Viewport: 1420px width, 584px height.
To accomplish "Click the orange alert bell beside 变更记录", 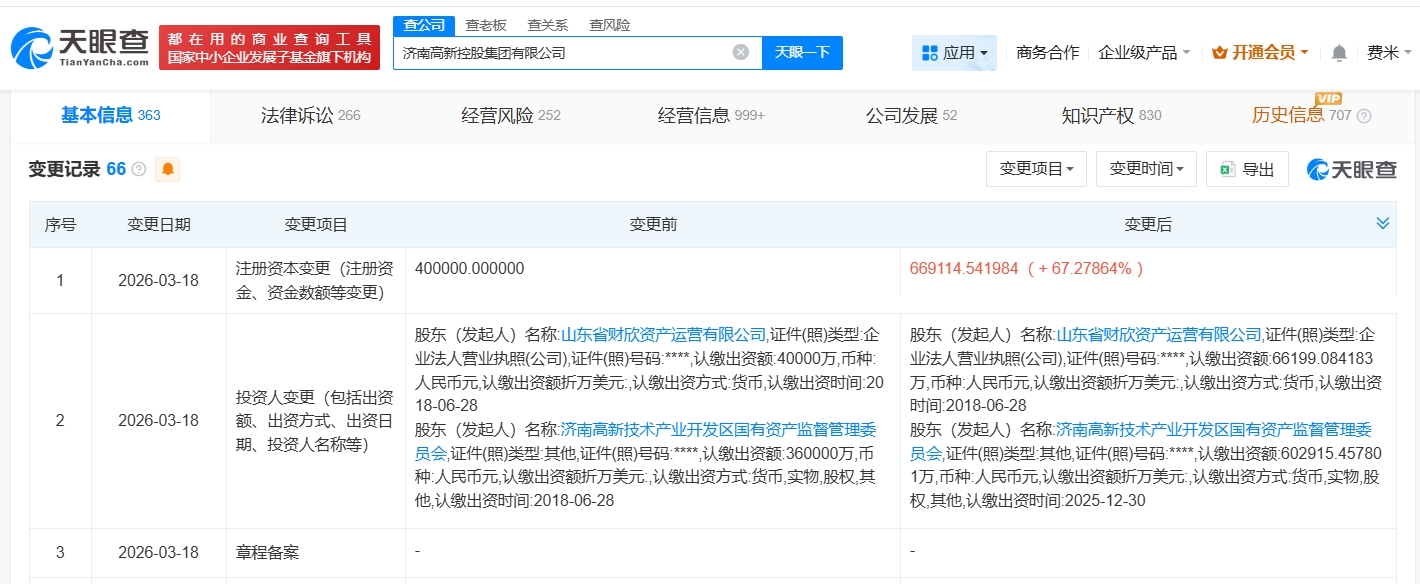I will click(x=168, y=169).
